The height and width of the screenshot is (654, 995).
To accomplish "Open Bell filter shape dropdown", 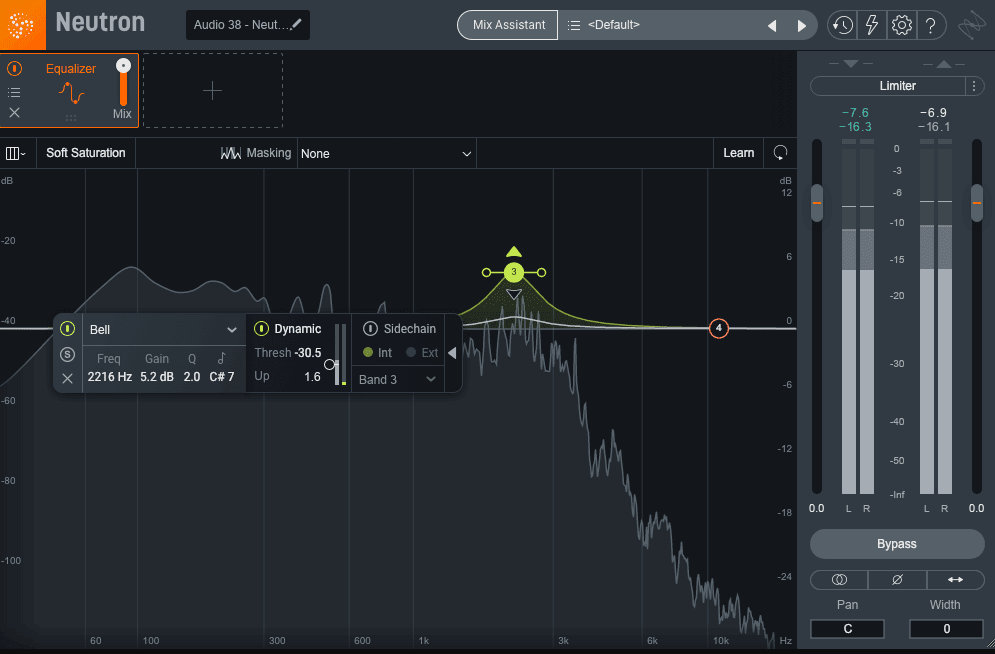I will click(x=163, y=330).
